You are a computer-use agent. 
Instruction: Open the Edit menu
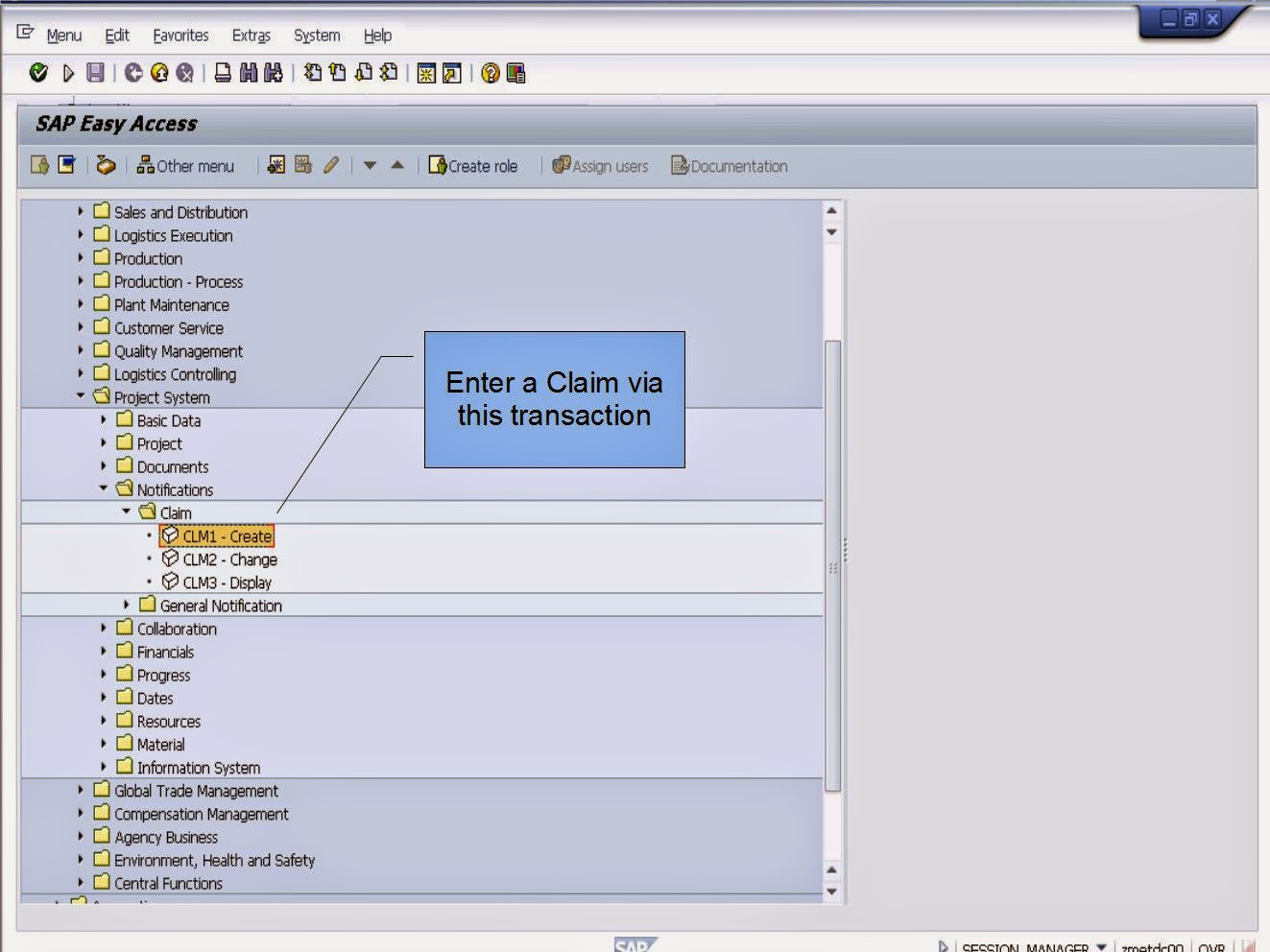click(117, 36)
